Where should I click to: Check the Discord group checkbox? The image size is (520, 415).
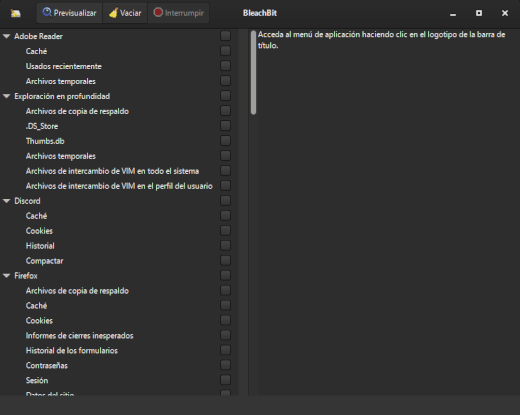(x=225, y=200)
